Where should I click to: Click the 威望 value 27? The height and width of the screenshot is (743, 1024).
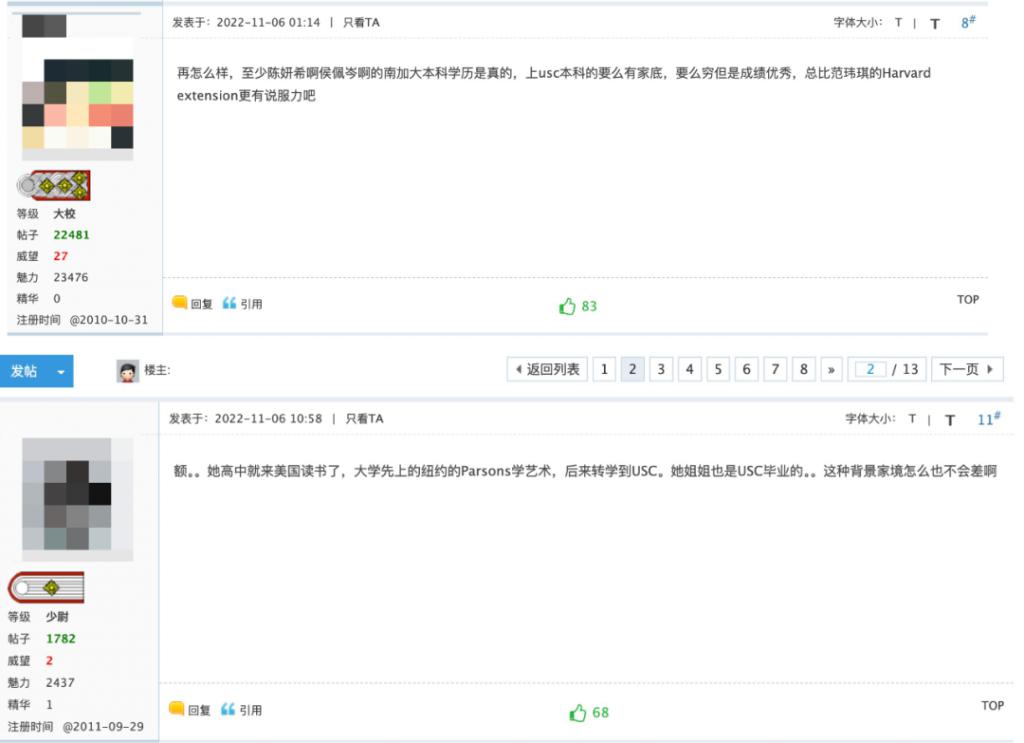61,256
